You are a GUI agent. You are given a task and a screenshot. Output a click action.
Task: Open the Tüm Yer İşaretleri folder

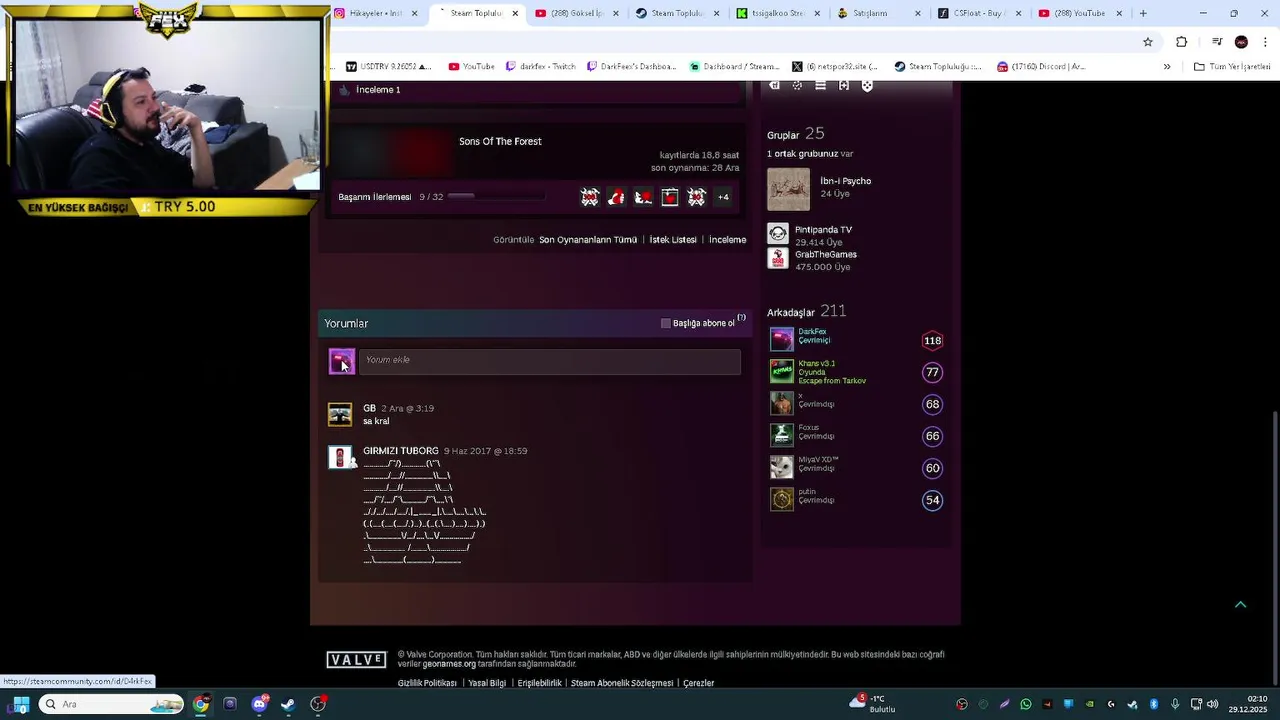point(1232,67)
